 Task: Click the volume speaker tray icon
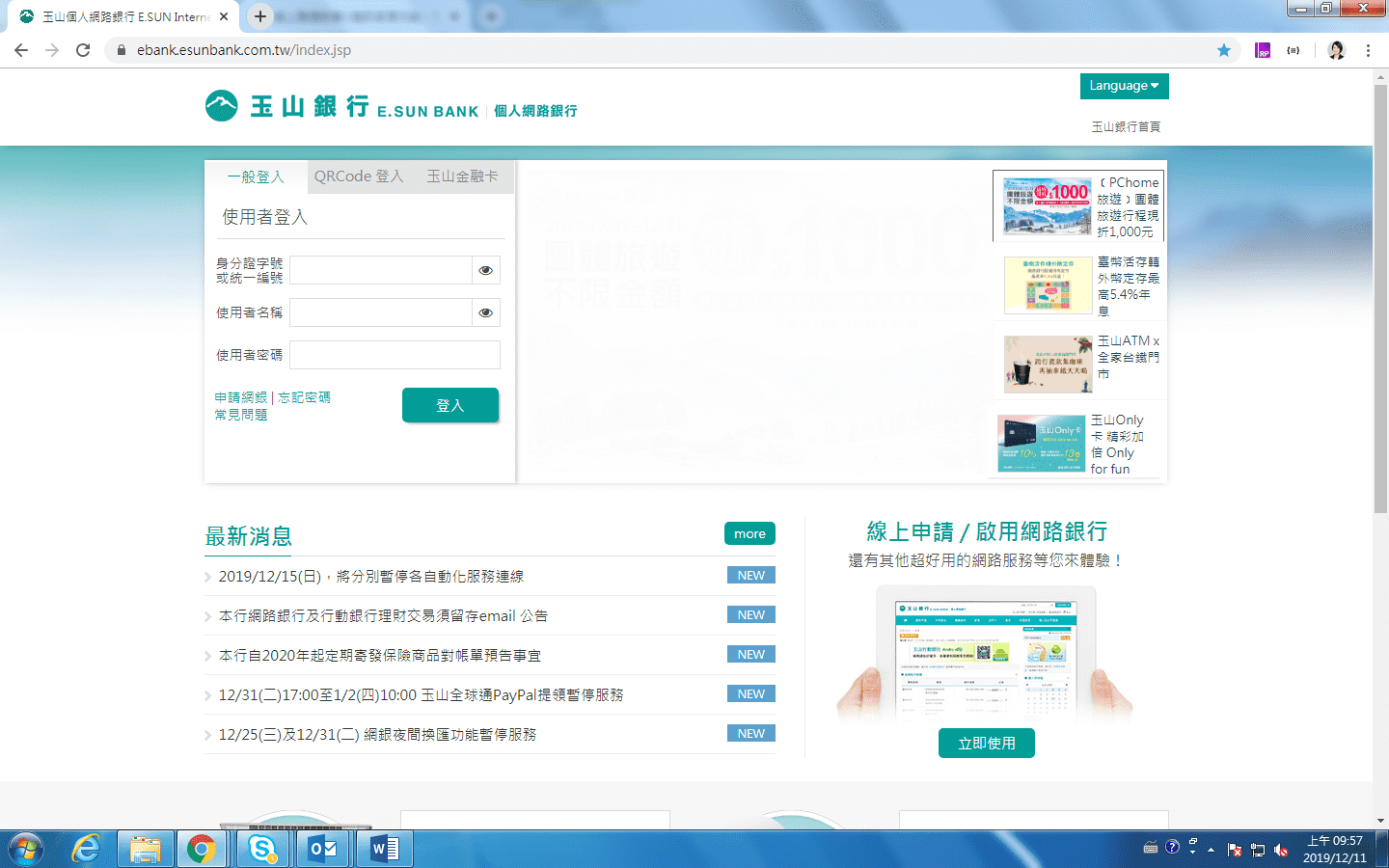click(x=1281, y=850)
